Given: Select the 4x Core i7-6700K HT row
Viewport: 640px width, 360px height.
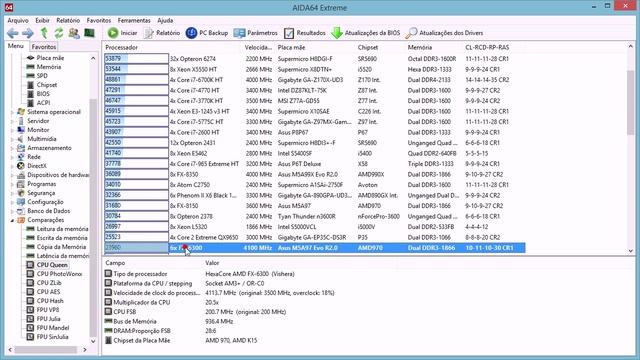Looking at the screenshot, I should (x=314, y=80).
